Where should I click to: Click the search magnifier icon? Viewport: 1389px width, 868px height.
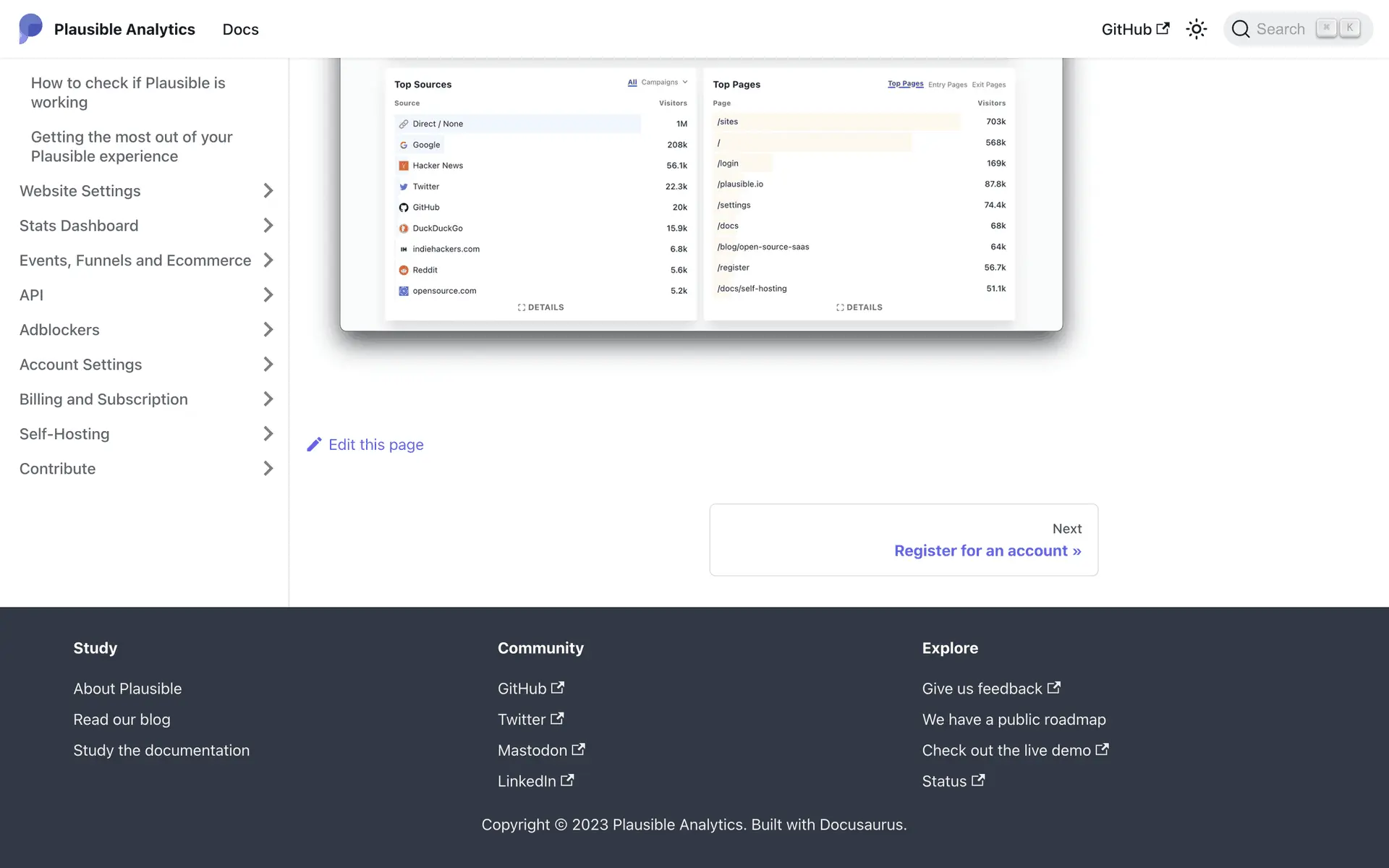click(1241, 29)
